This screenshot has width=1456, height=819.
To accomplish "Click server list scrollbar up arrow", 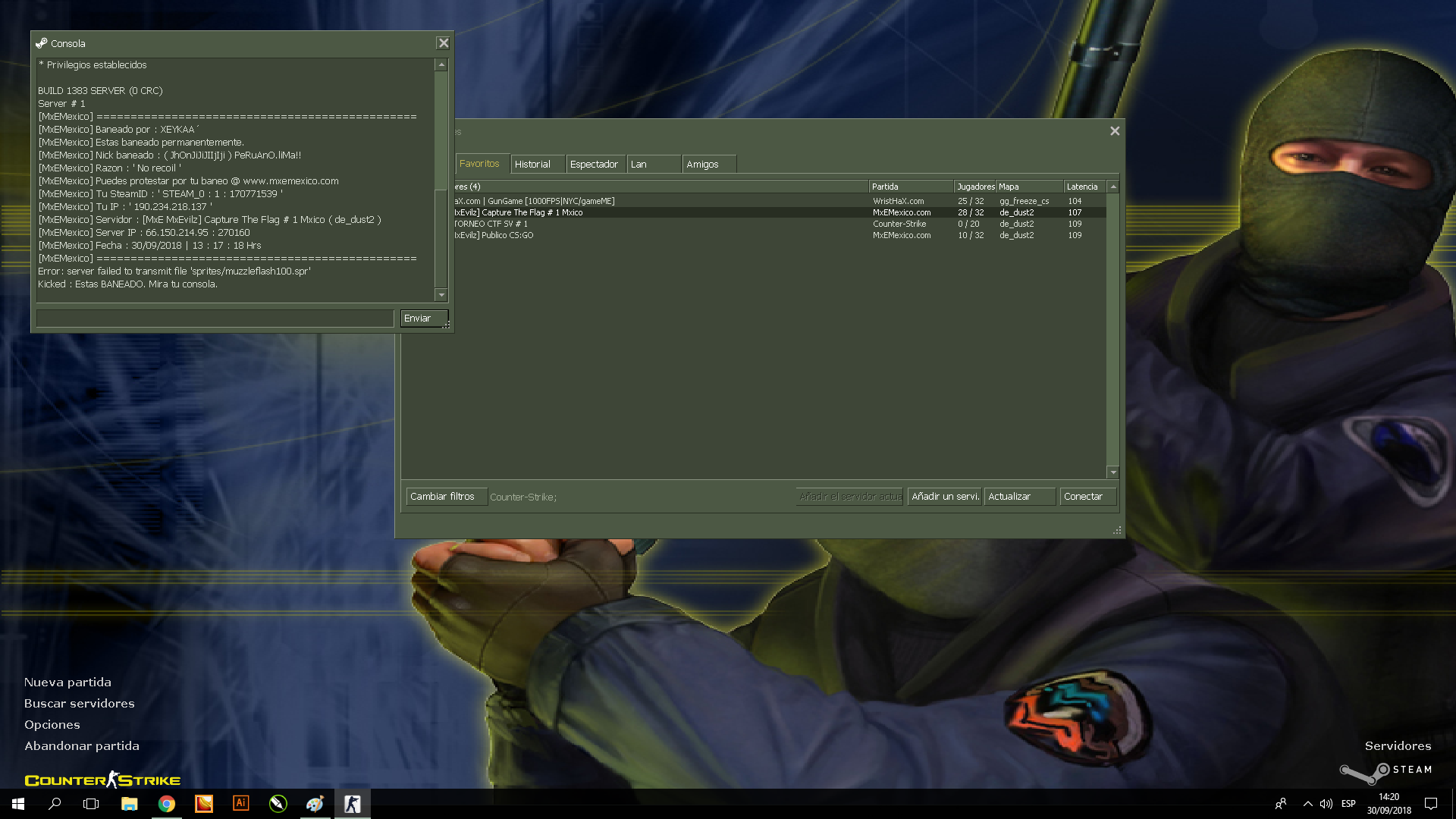I will pyautogui.click(x=1113, y=187).
